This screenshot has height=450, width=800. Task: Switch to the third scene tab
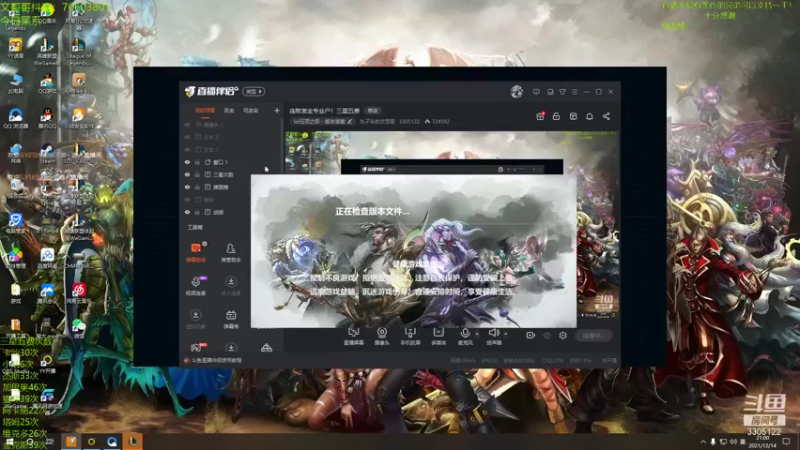(251, 110)
